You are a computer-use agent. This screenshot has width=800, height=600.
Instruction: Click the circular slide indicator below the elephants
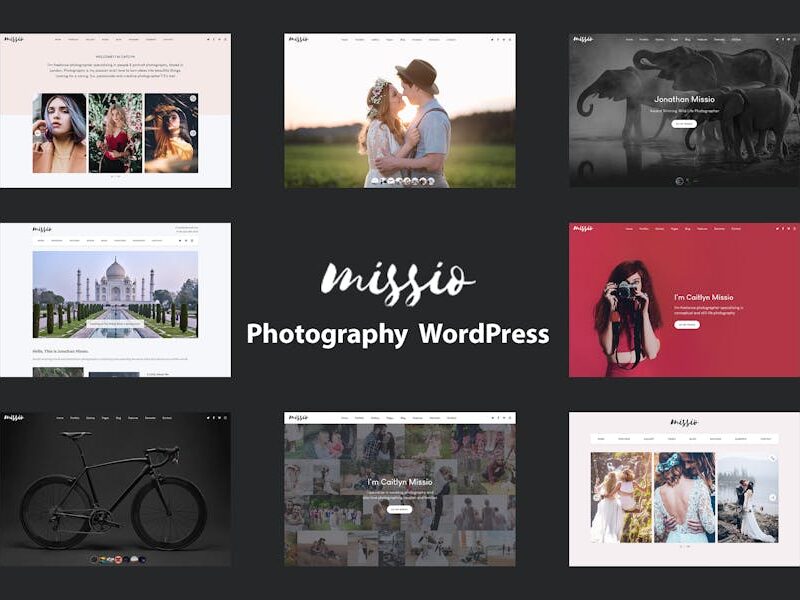[679, 181]
